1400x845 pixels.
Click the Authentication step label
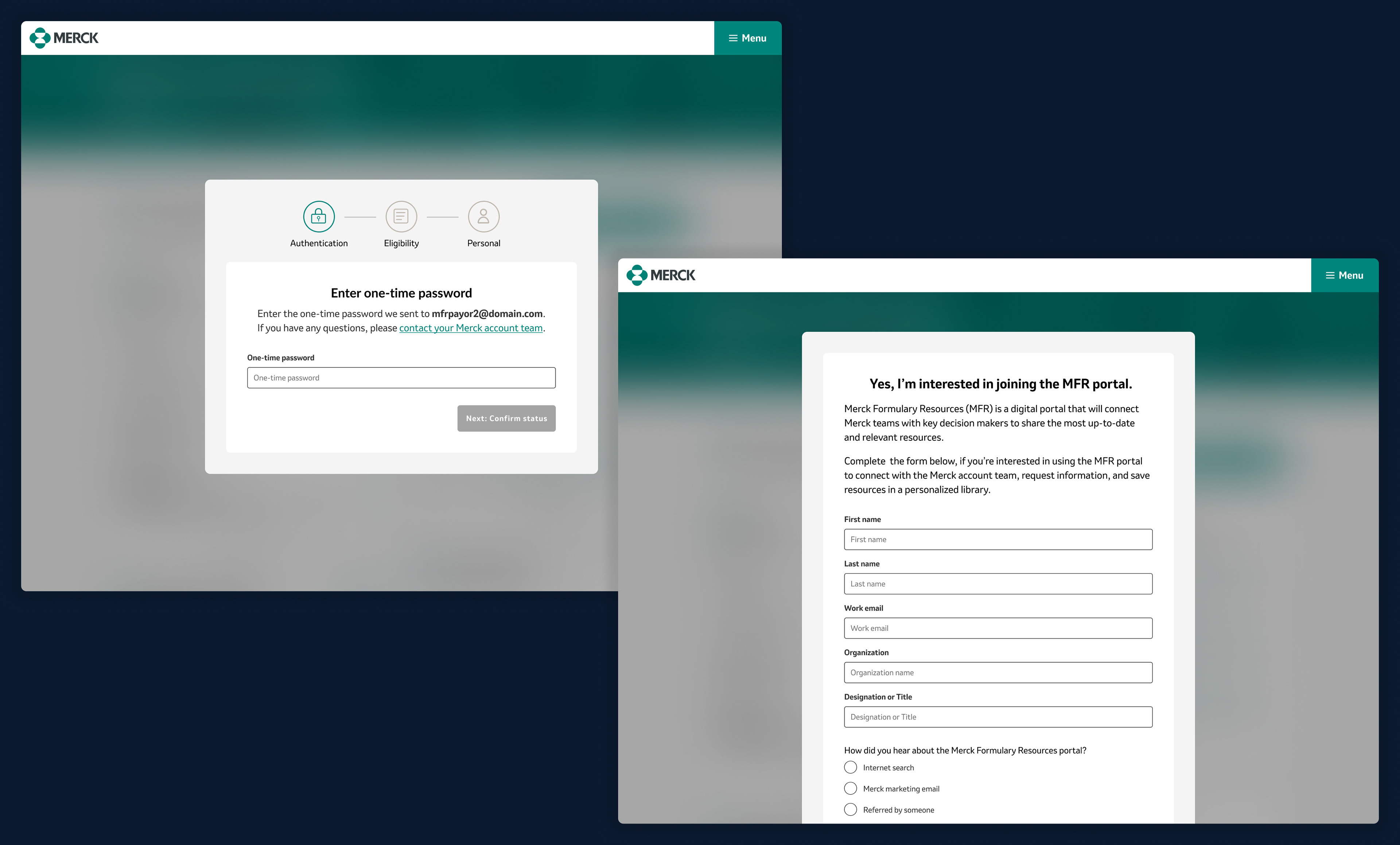tap(319, 243)
